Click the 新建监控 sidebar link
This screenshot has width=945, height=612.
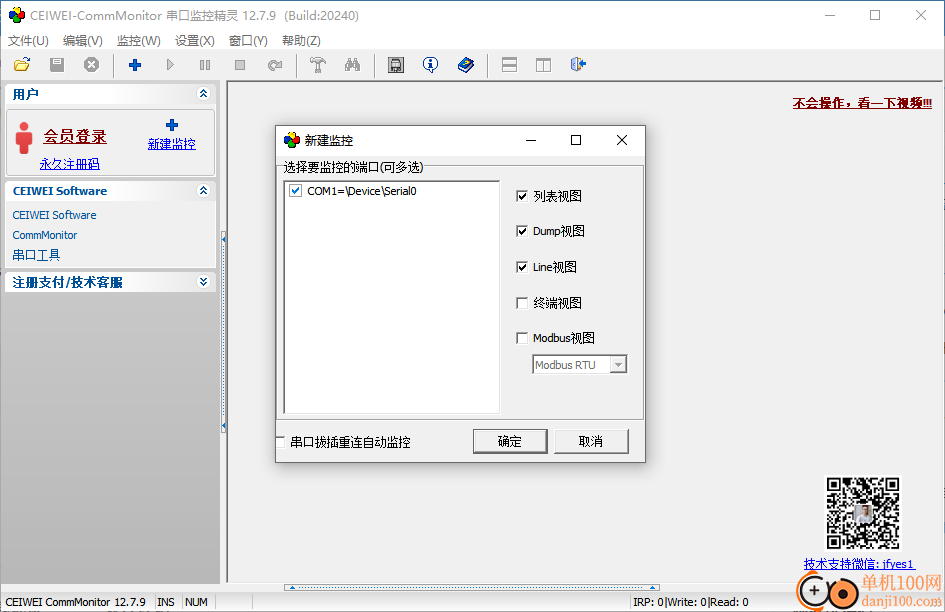point(172,144)
